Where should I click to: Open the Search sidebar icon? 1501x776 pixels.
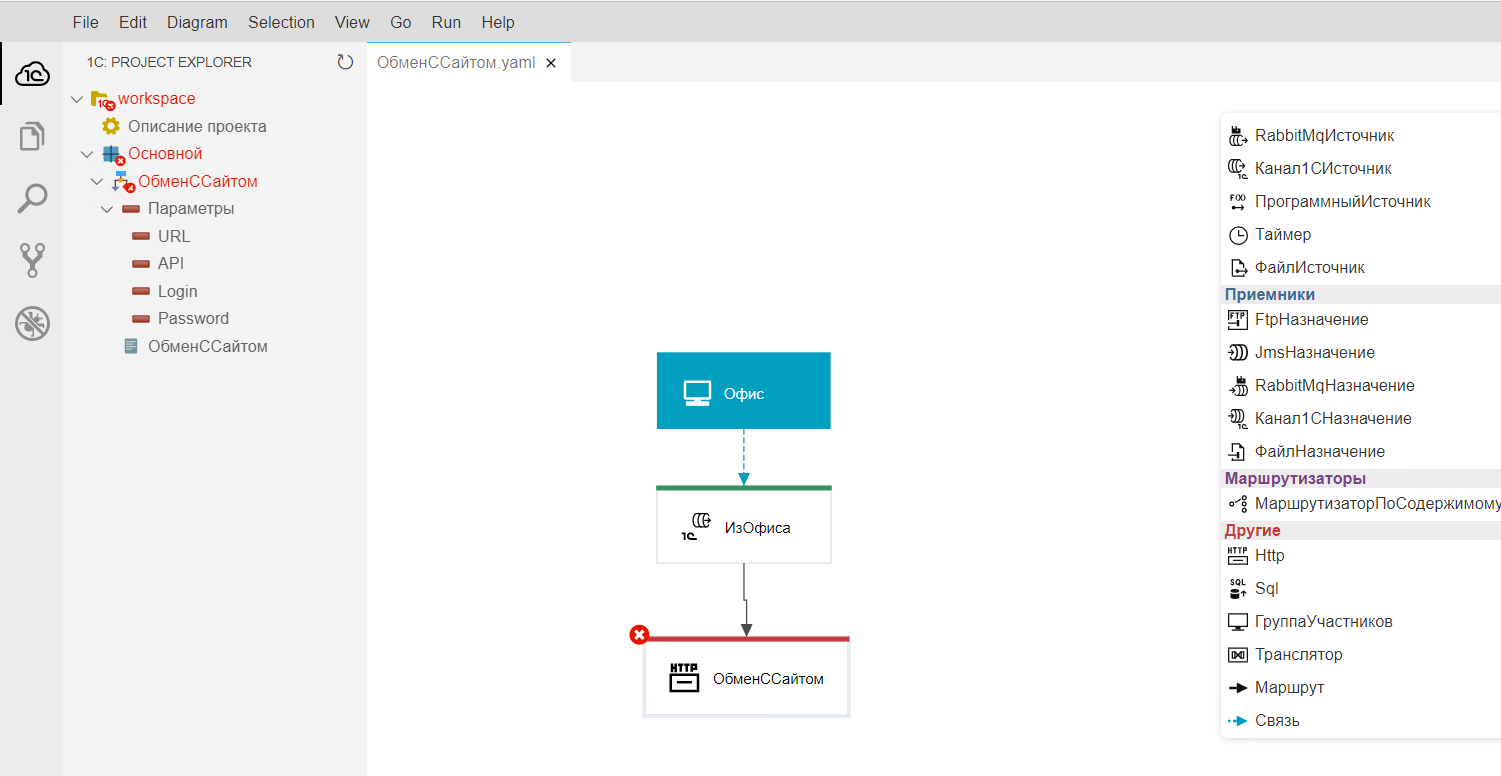[x=32, y=198]
